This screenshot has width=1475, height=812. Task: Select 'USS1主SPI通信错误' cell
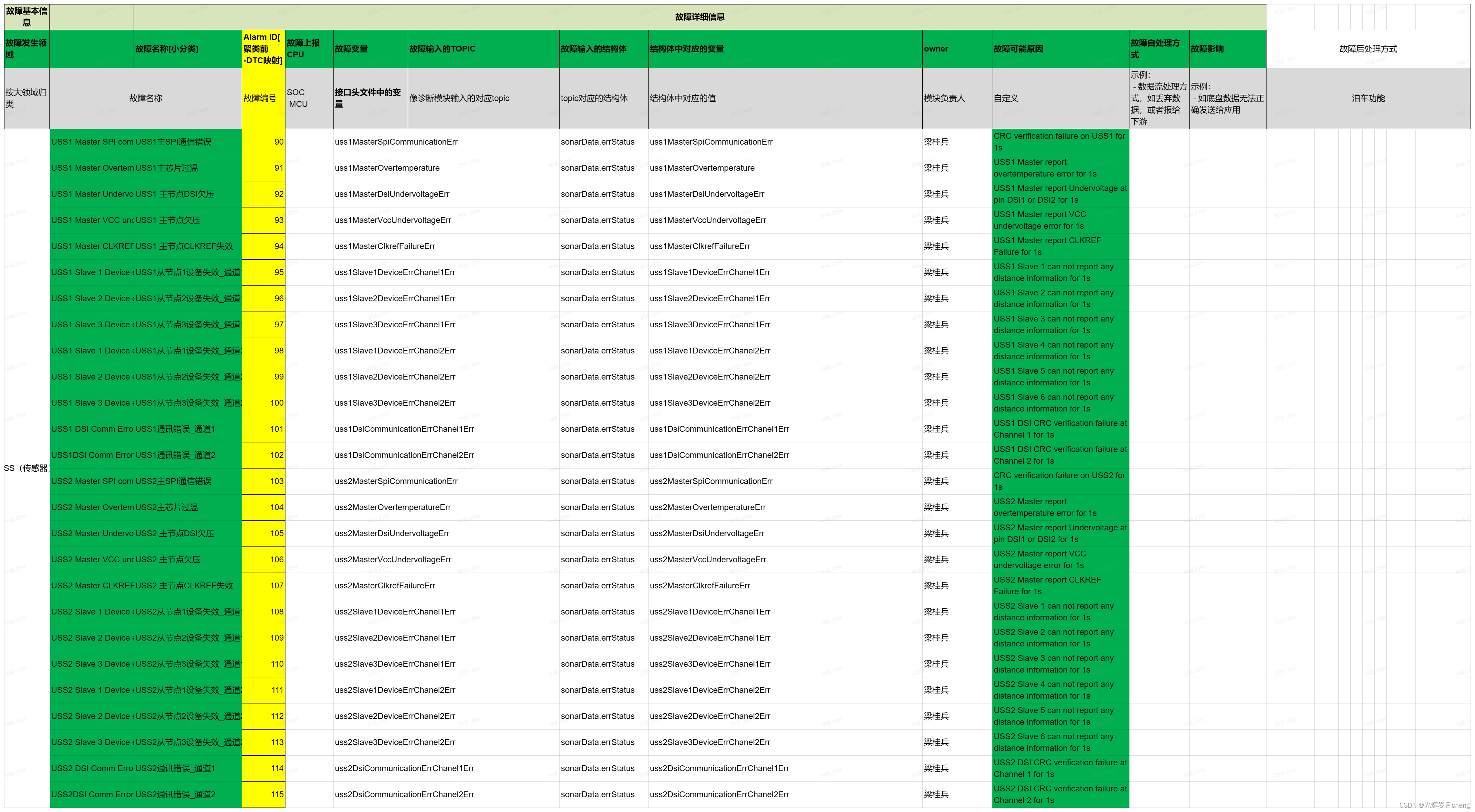188,142
